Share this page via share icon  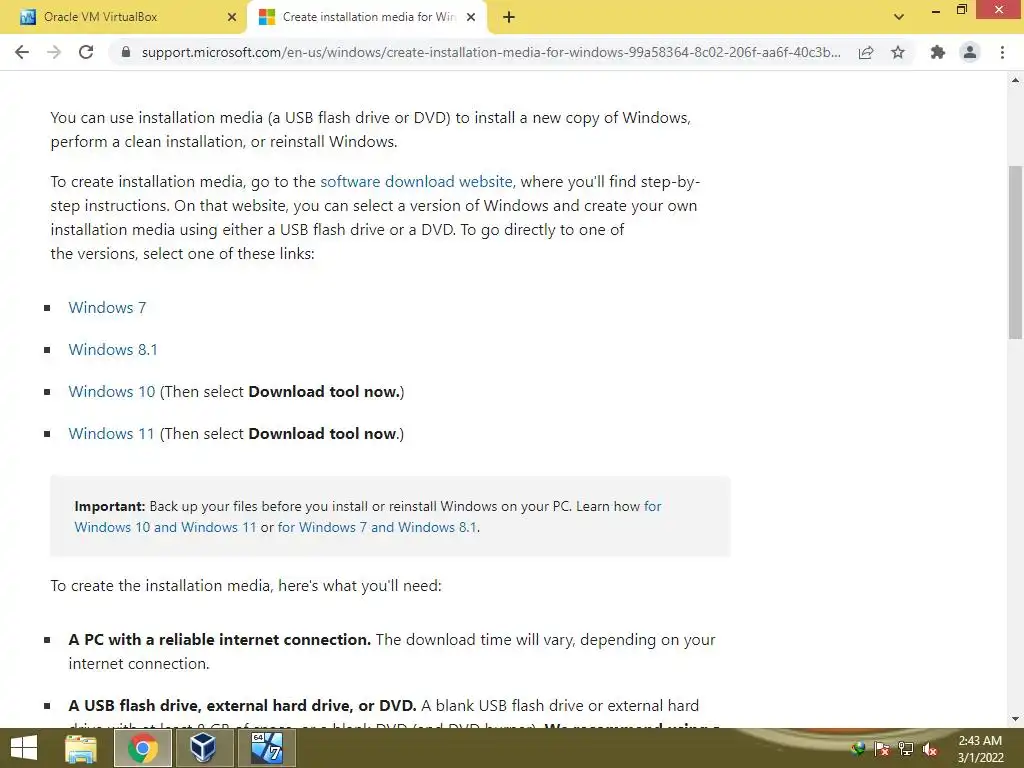866,52
